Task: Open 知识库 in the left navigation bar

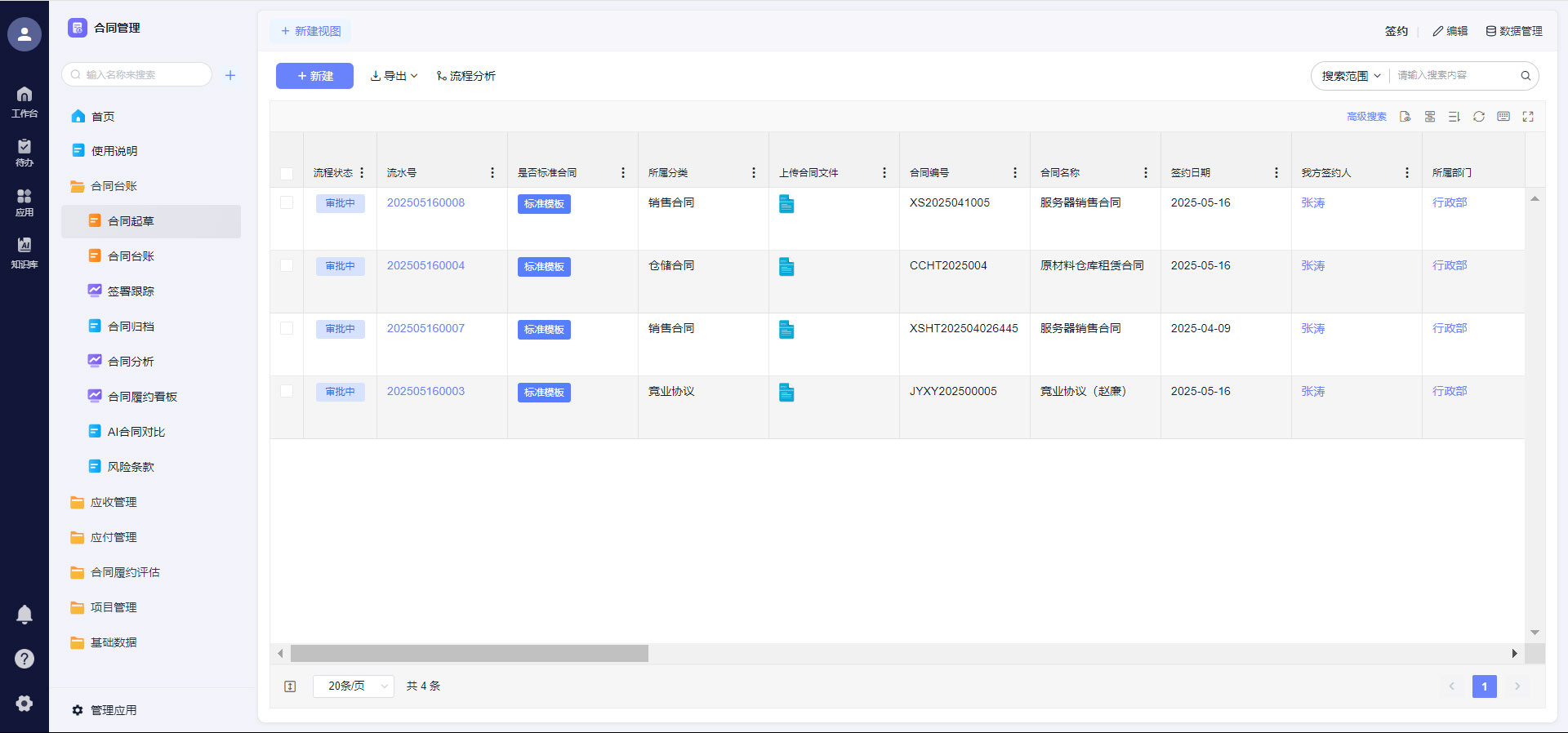Action: (24, 252)
